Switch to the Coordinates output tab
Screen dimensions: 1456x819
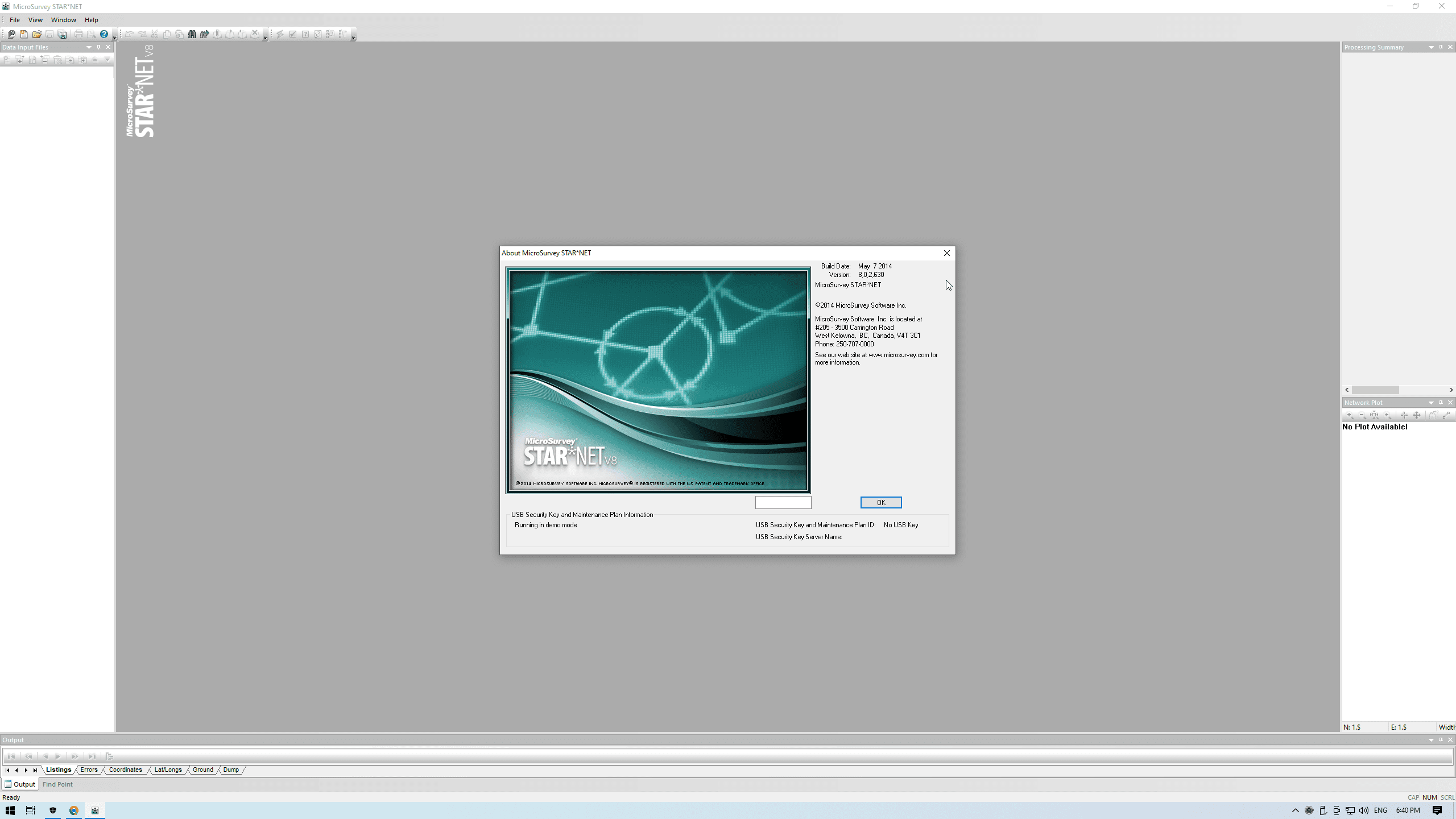[125, 770]
